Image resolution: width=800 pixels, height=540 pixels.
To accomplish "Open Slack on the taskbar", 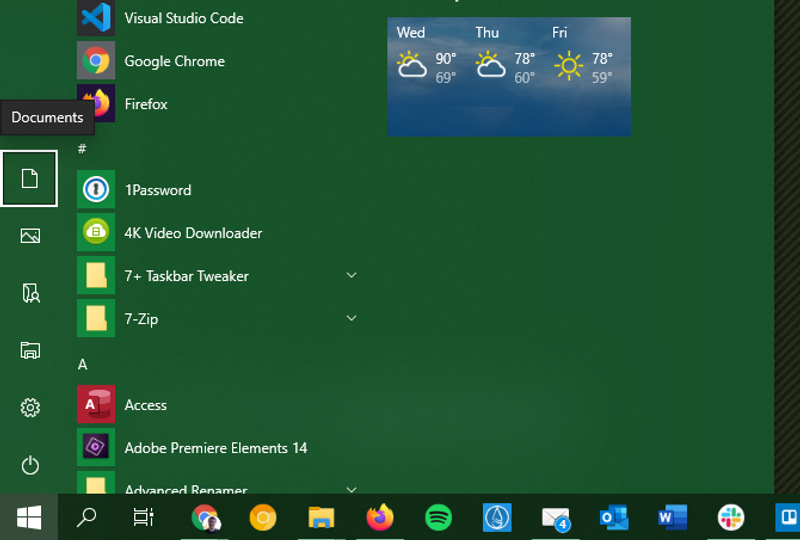I will pos(731,517).
